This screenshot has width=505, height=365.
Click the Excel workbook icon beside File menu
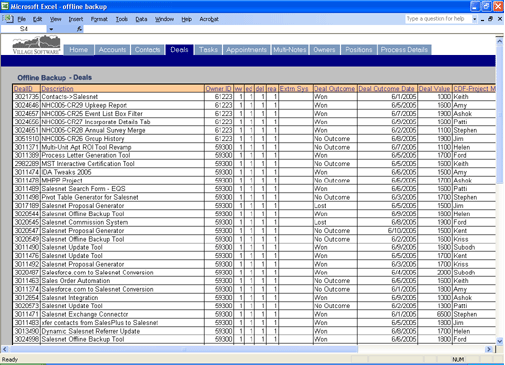pos(8,19)
